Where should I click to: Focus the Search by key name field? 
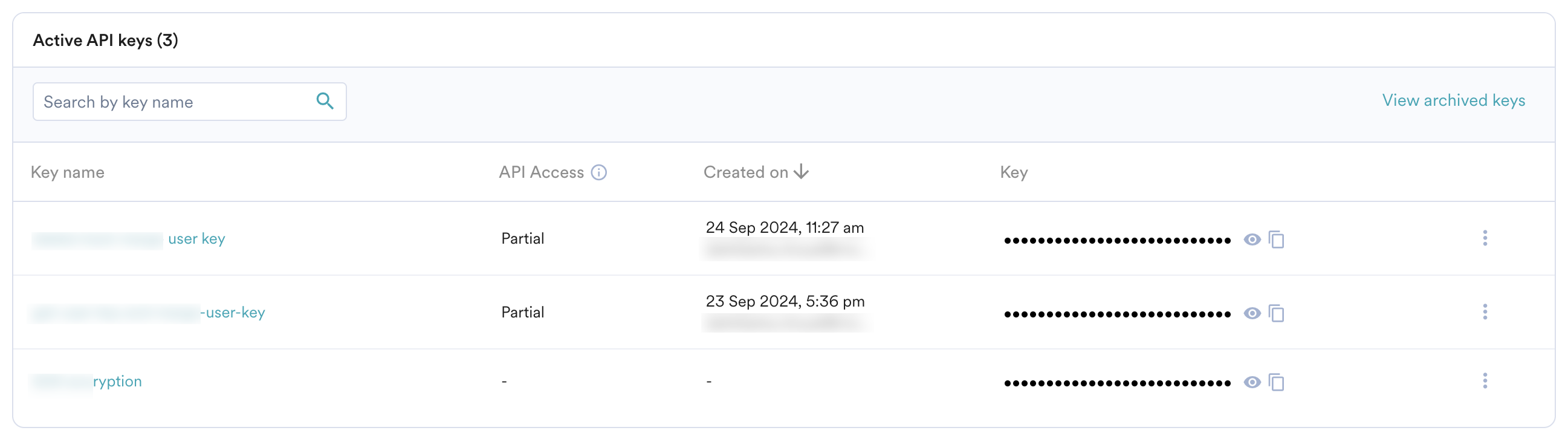(177, 102)
